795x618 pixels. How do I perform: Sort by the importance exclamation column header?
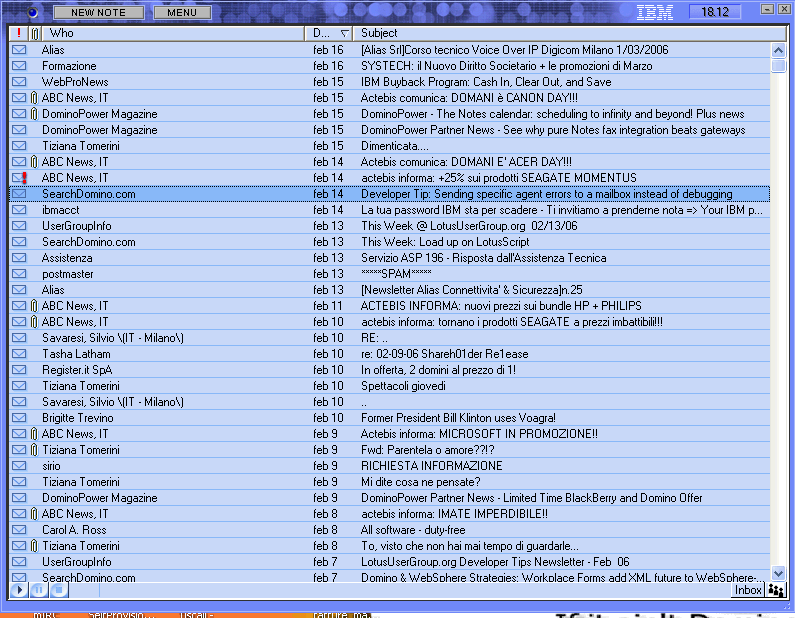pyautogui.click(x=19, y=33)
